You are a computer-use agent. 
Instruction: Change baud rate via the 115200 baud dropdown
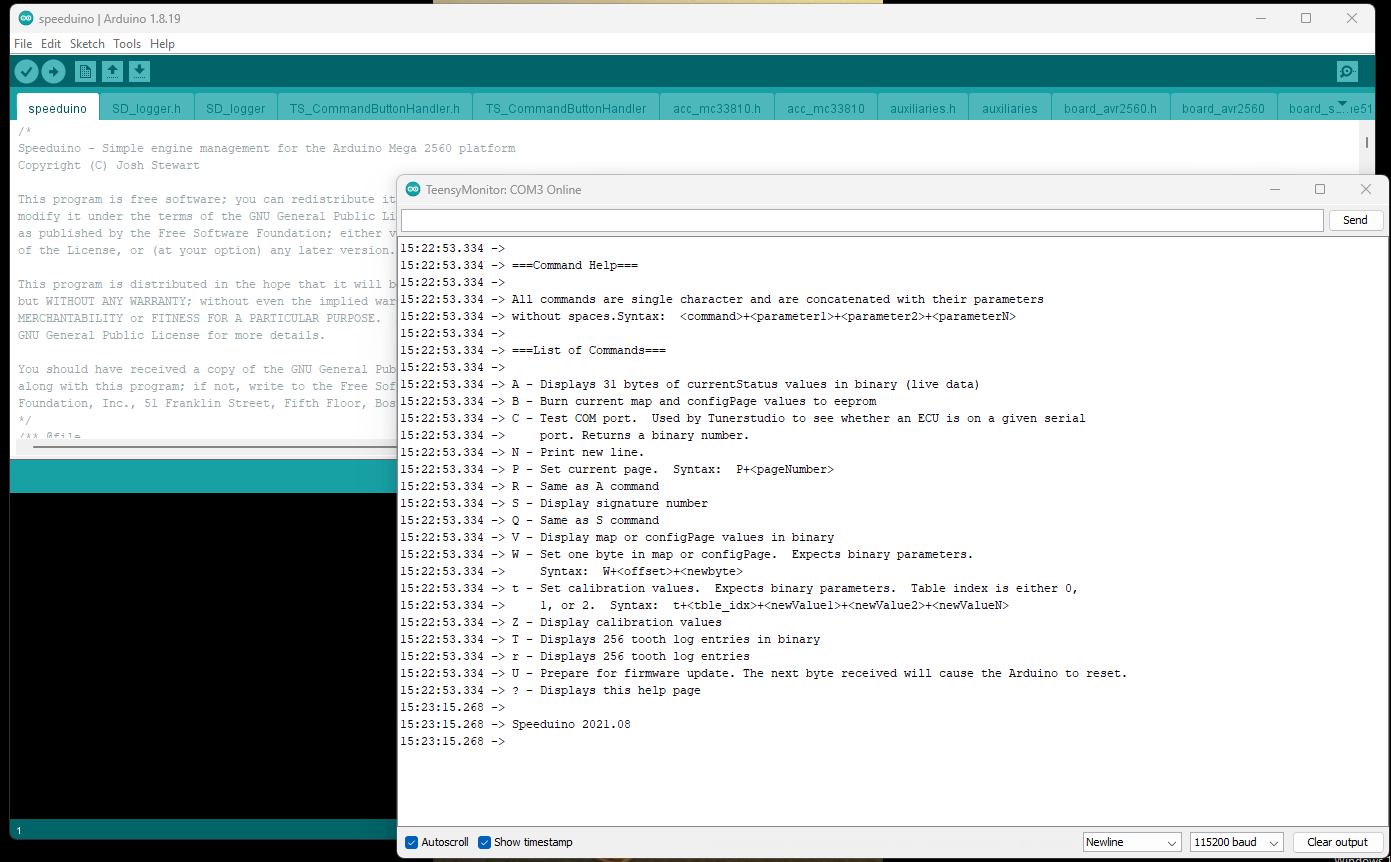(x=1236, y=842)
